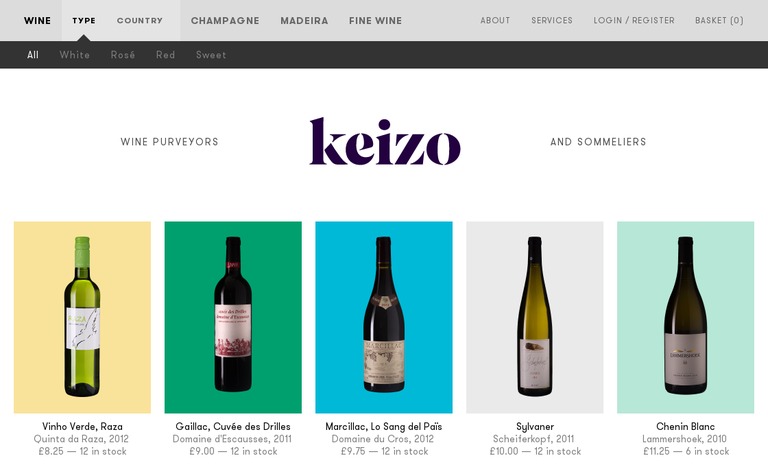View the Sylvaner bottle image
Viewport: 768px width, 475px height.
[535, 317]
